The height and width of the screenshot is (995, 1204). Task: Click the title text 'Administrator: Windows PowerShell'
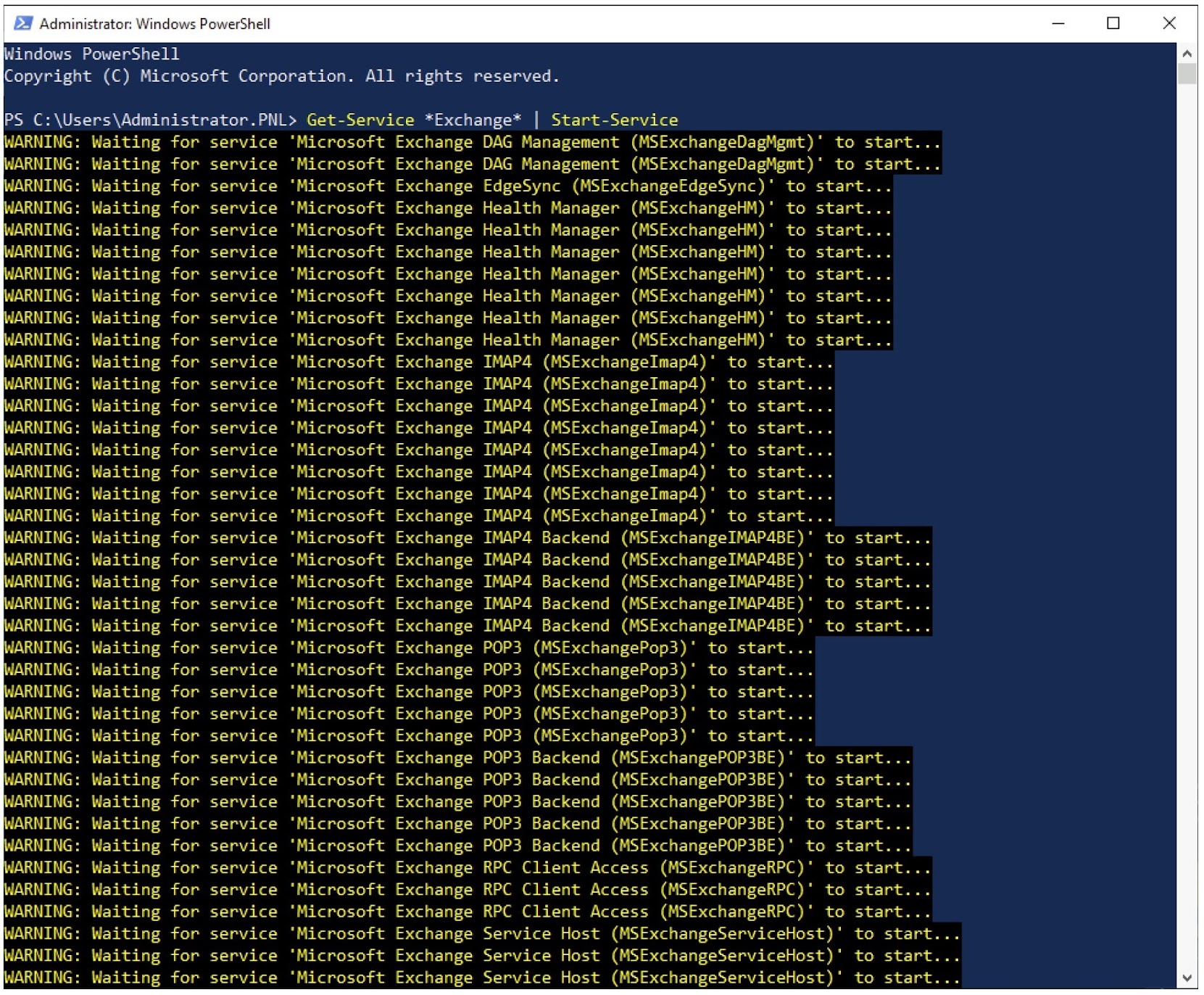(155, 24)
